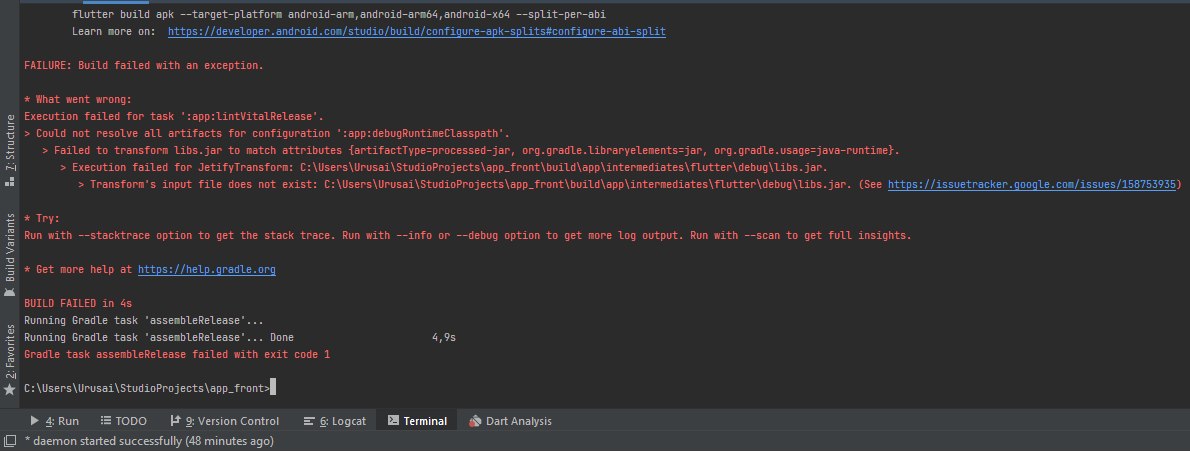The image size is (1190, 452).
Task: Click the Run play triangle icon
Action: click(x=35, y=421)
